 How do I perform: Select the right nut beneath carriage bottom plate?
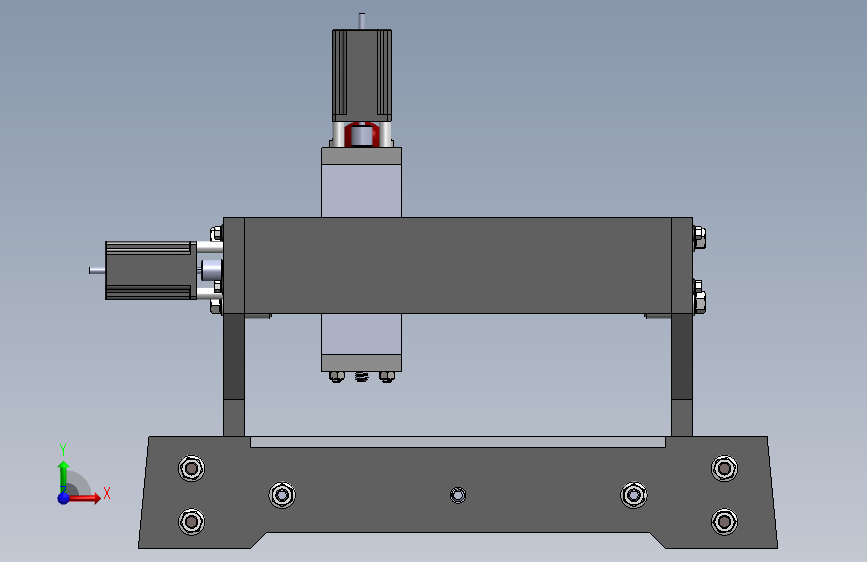(x=387, y=377)
